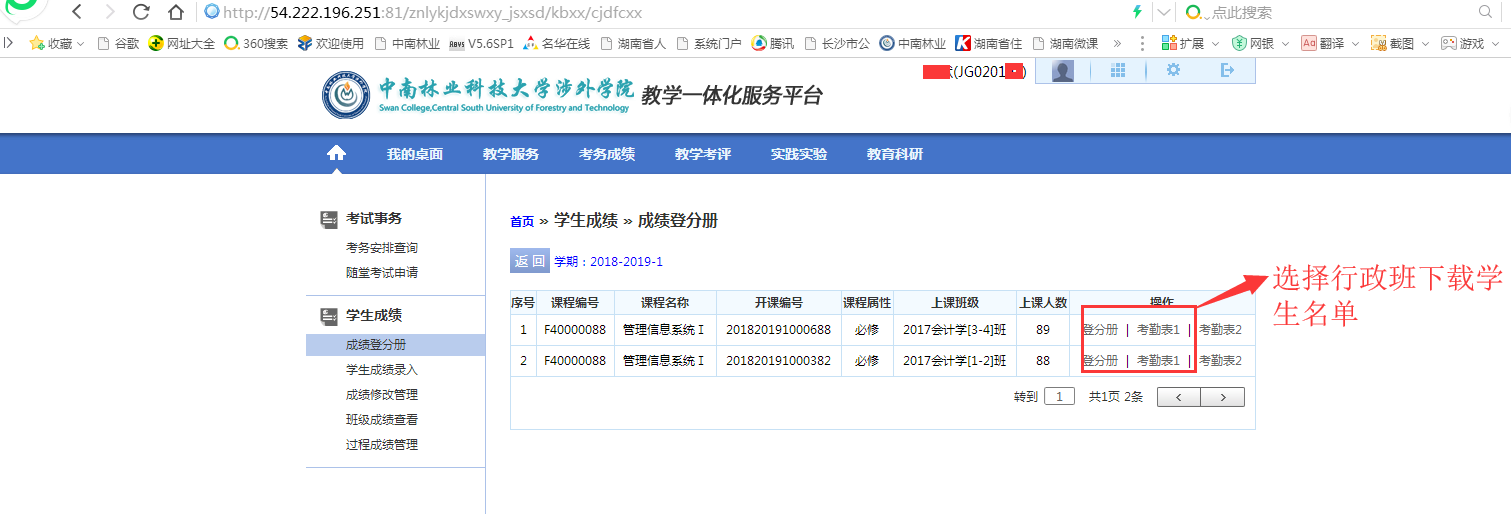Open the V5.6SP1 bookmark

(x=481, y=43)
